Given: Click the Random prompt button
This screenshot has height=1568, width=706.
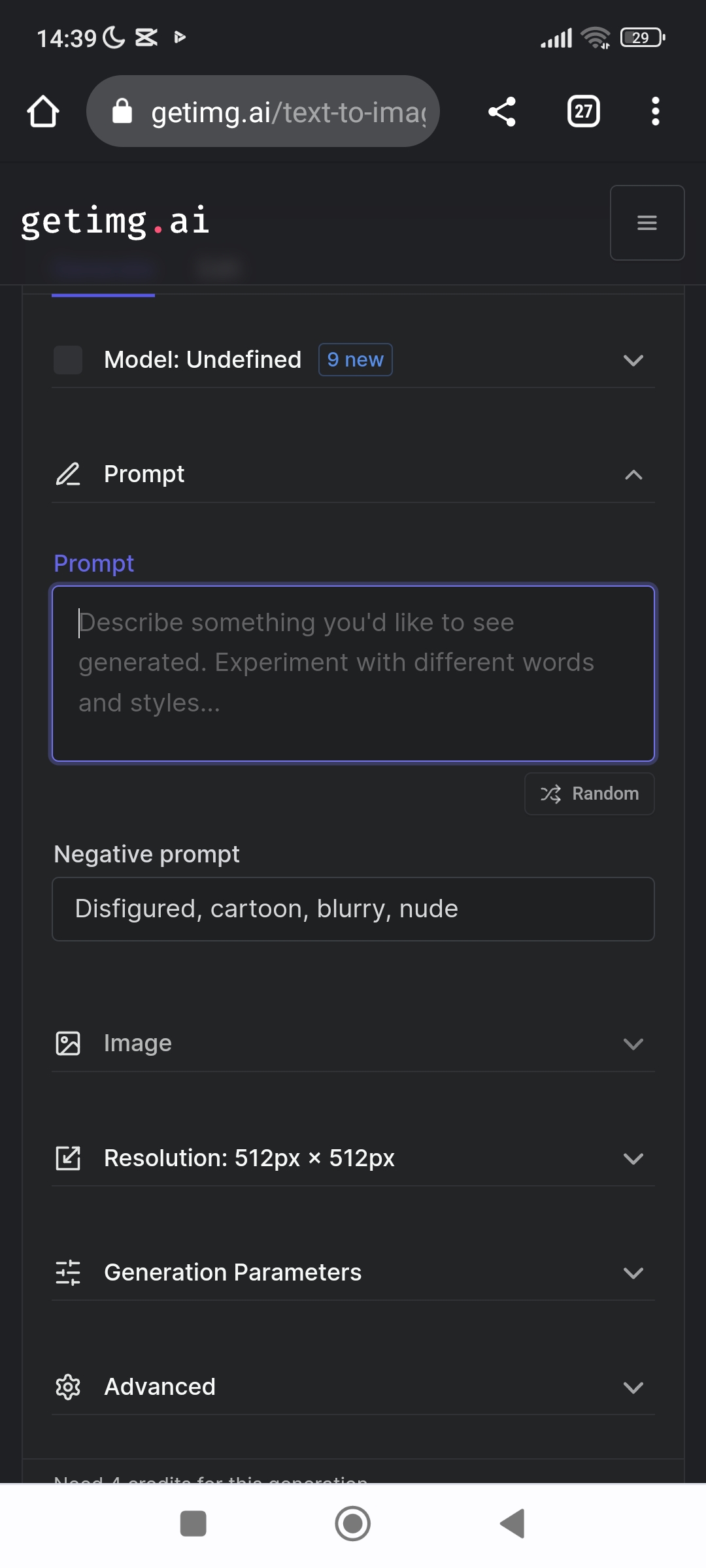Looking at the screenshot, I should (x=589, y=794).
